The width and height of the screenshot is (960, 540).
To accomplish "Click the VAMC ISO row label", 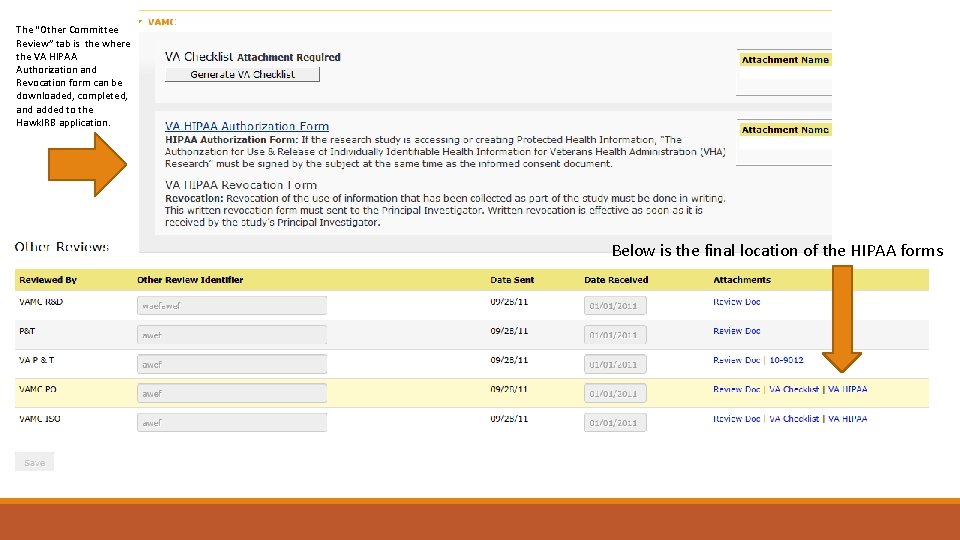I will pos(40,419).
